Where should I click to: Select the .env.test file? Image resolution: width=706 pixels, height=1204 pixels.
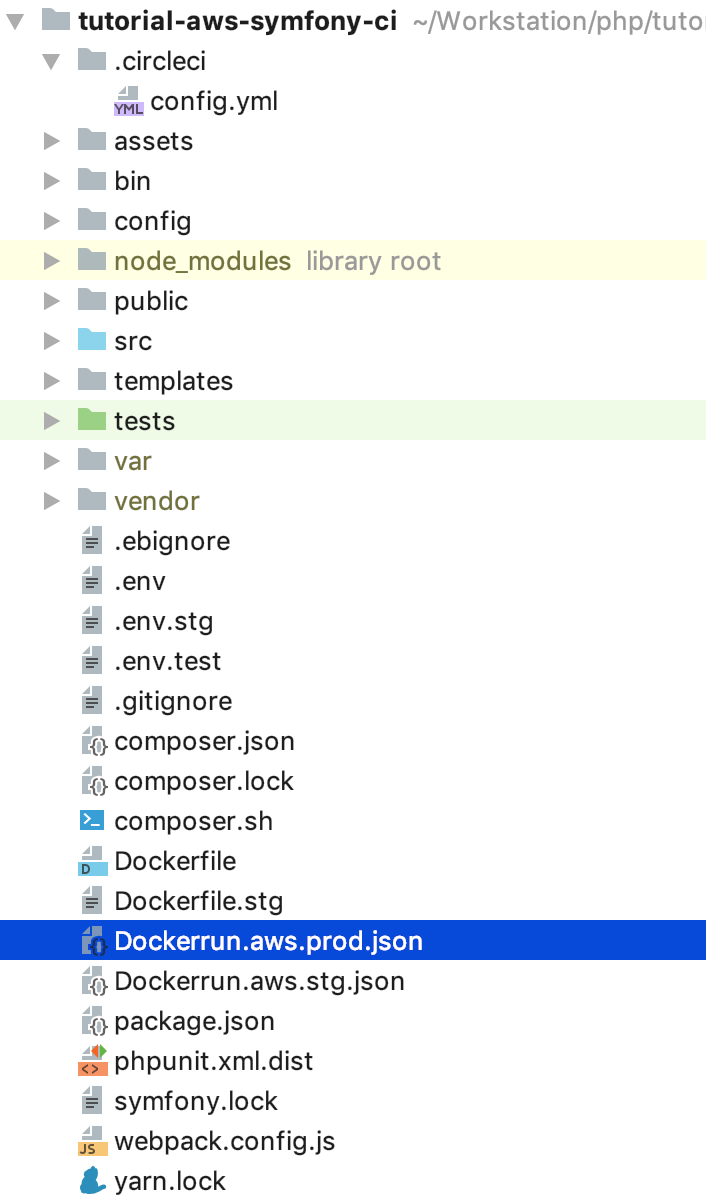pos(167,661)
